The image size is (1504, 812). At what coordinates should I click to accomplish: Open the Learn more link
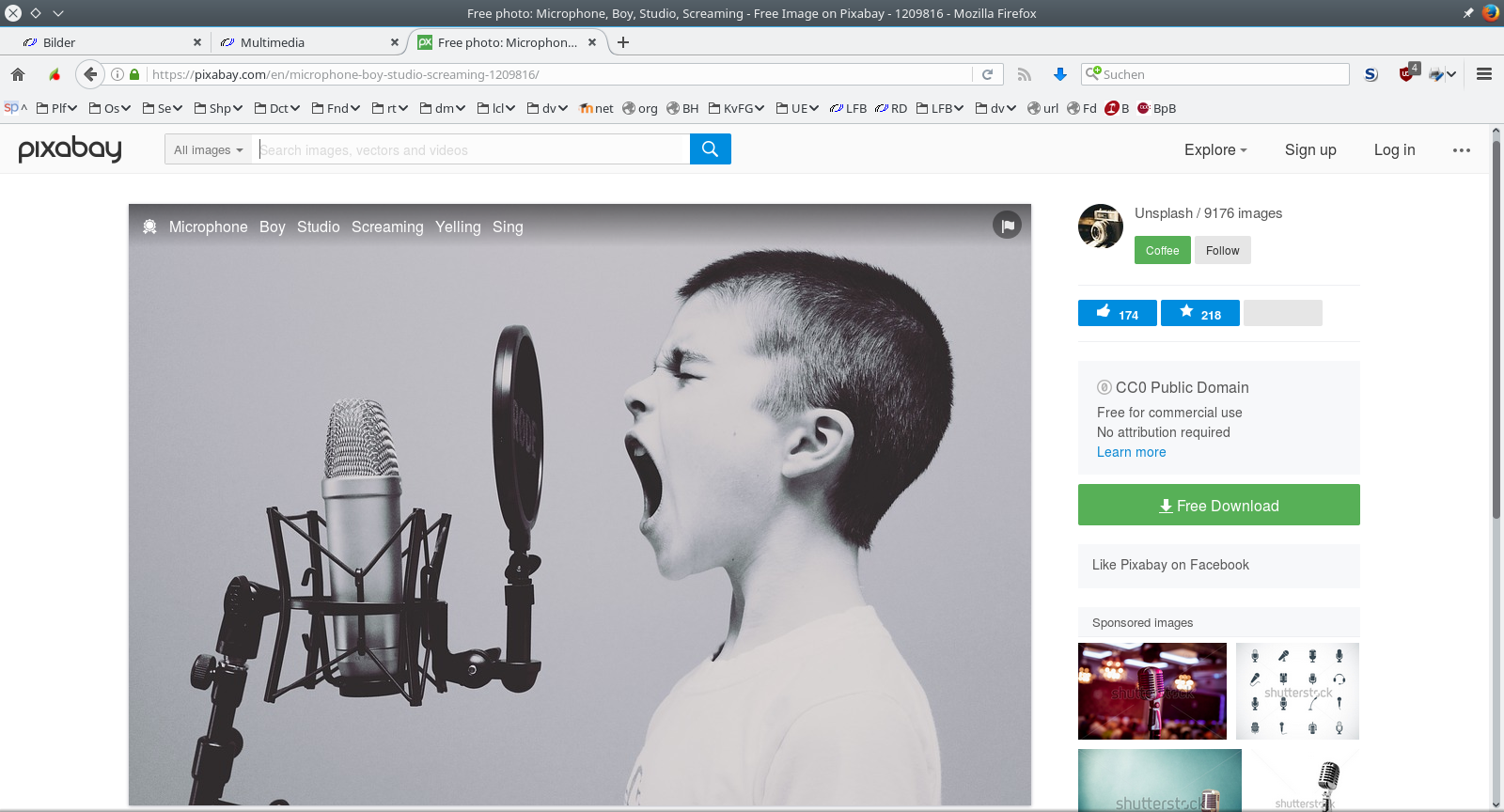[1131, 452]
